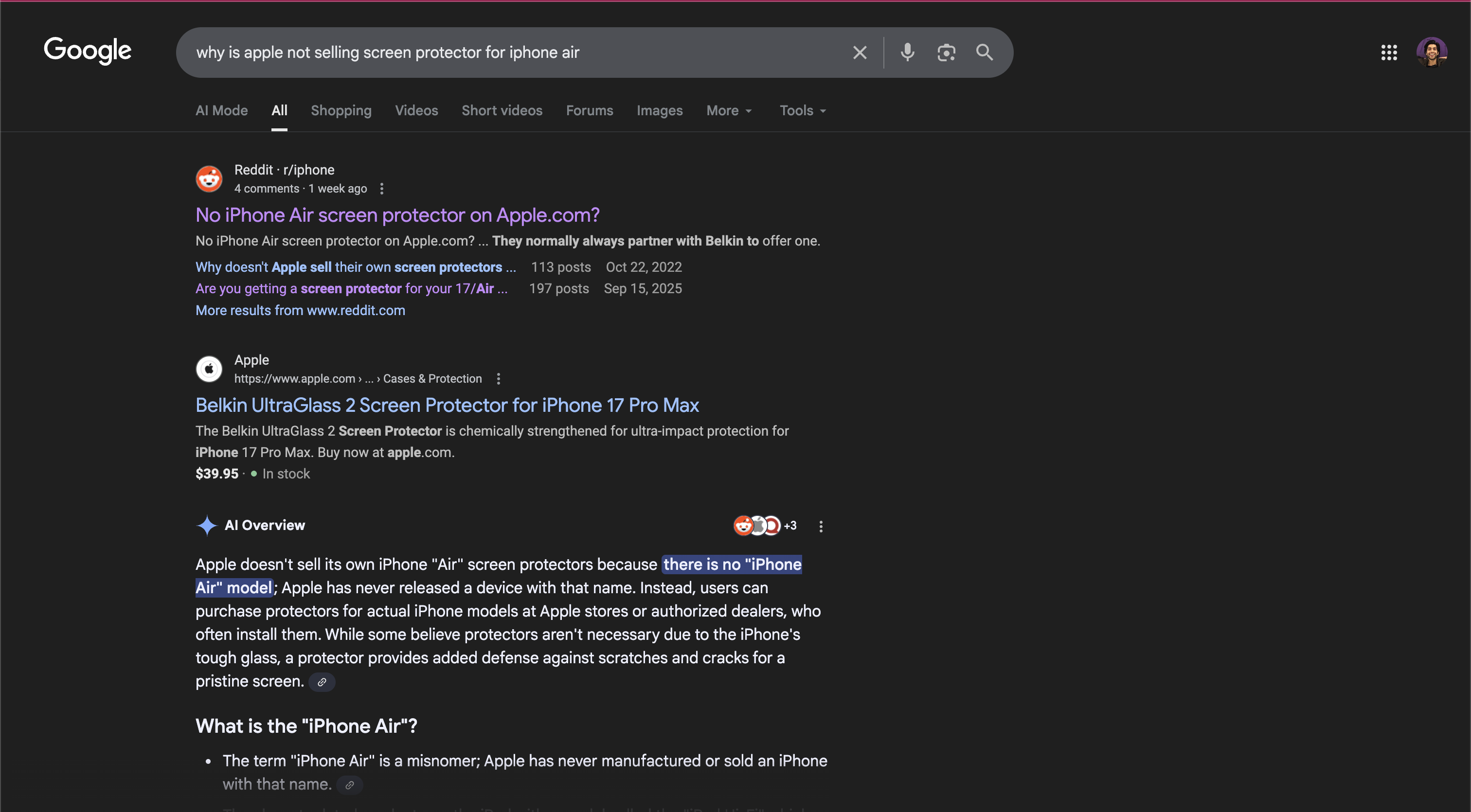The width and height of the screenshot is (1471, 812).
Task: Open Belkin UltraGlass 2 Screen Protector link
Action: point(447,405)
